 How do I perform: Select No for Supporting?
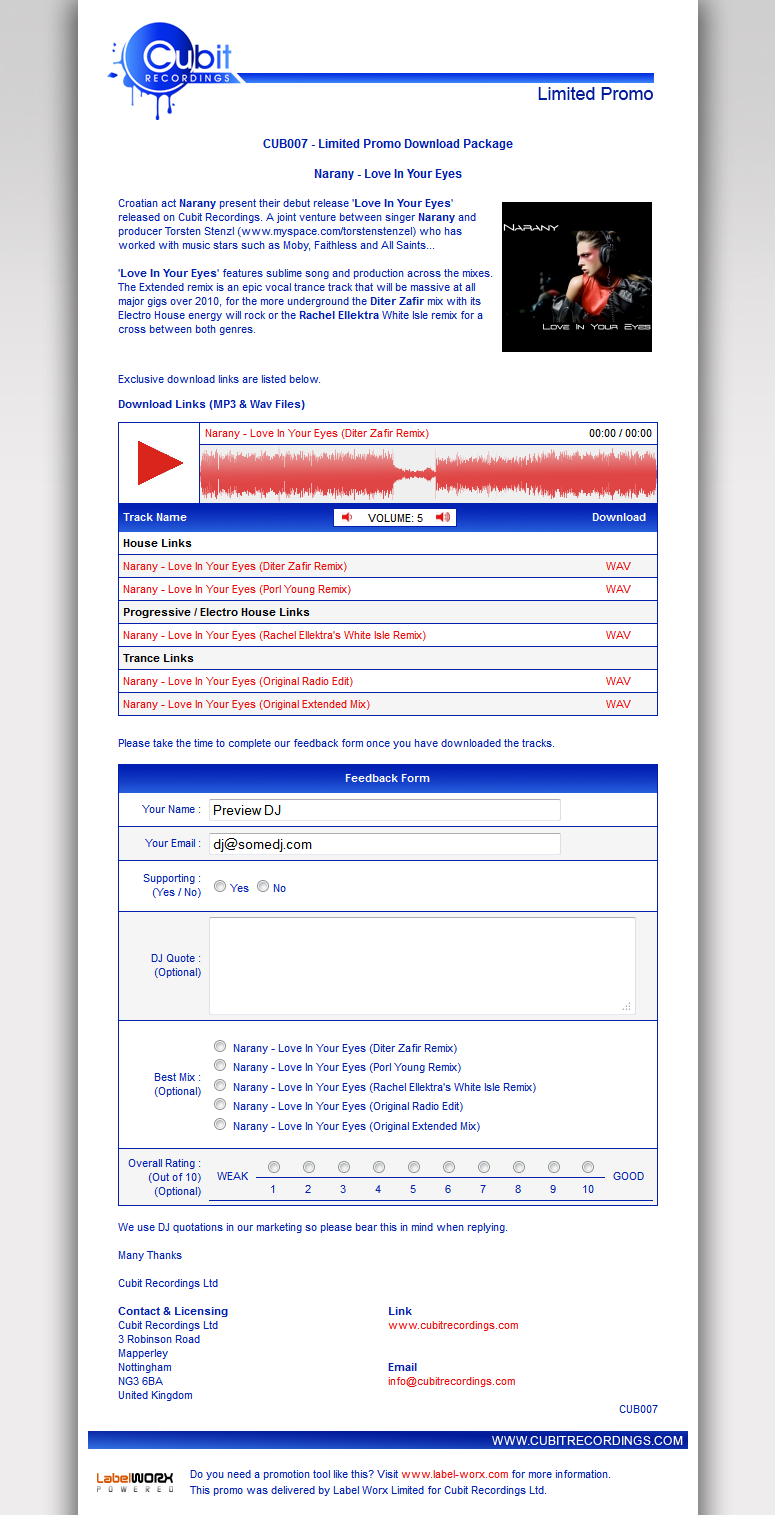point(263,886)
